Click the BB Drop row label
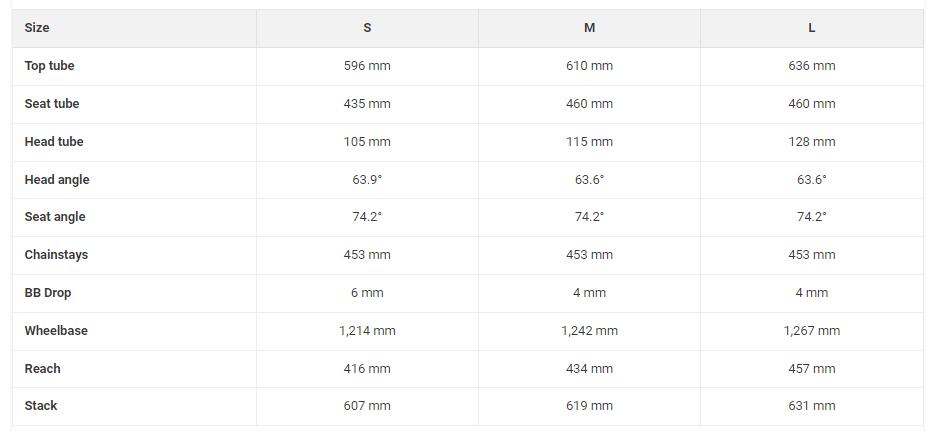This screenshot has height=432, width=940. click(48, 293)
